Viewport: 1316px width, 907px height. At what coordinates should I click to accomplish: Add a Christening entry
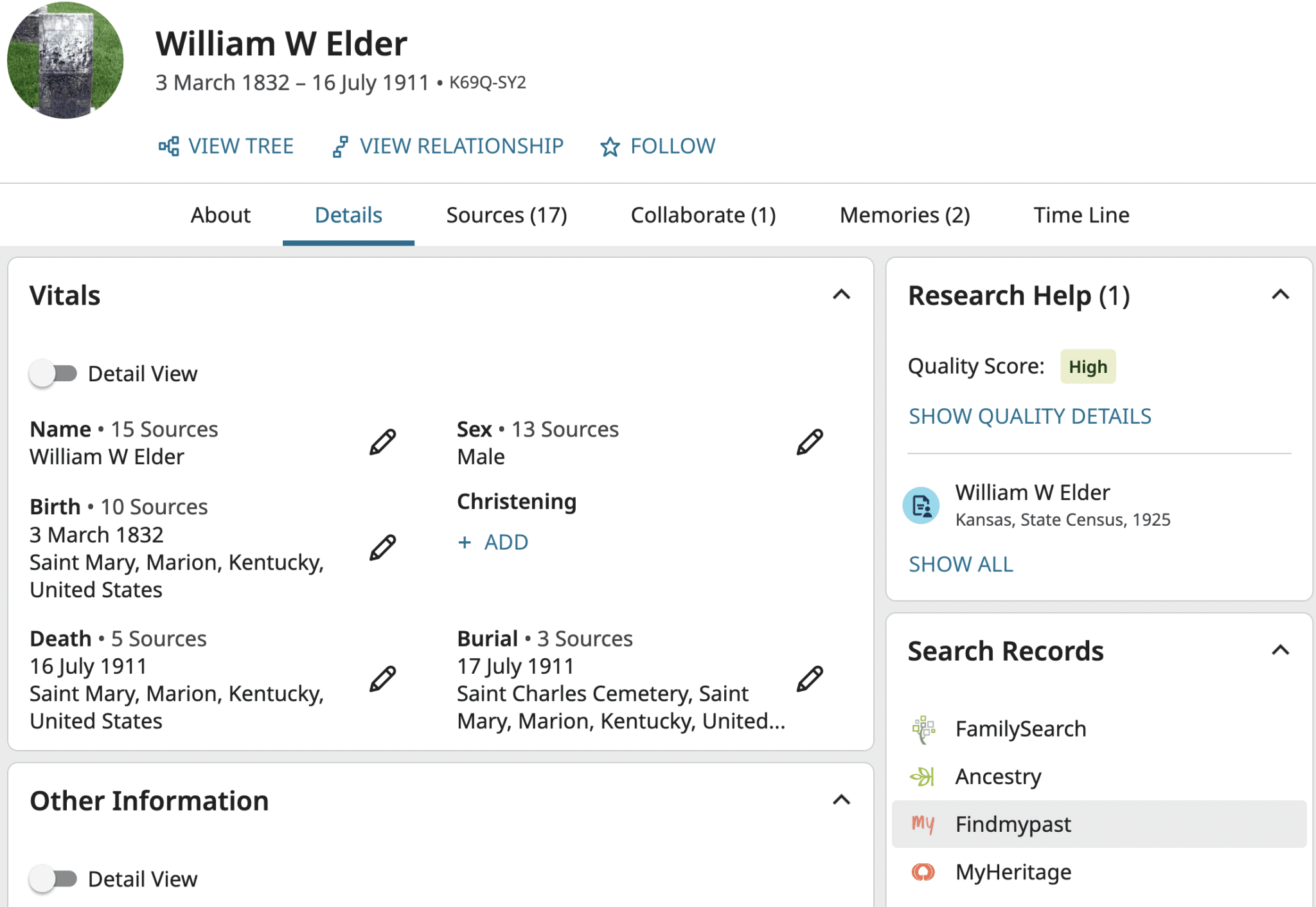(x=493, y=543)
